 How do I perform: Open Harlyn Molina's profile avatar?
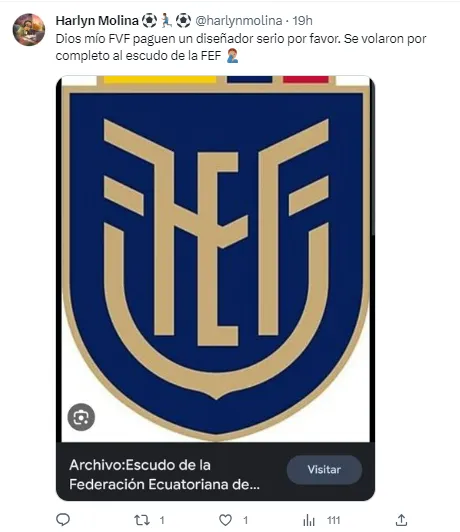[x=29, y=30]
